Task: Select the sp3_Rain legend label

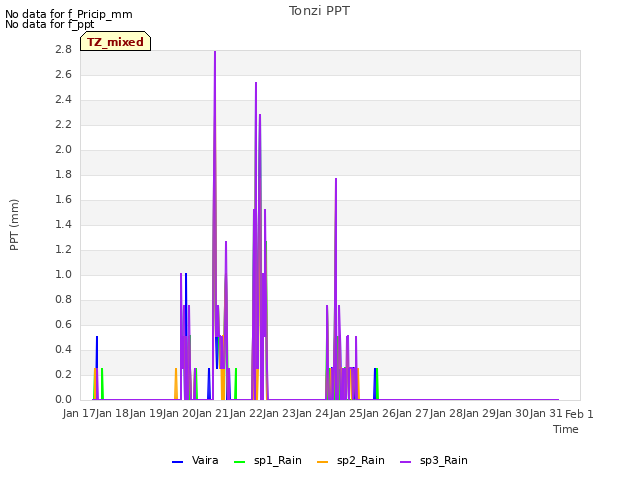Action: tap(443, 460)
